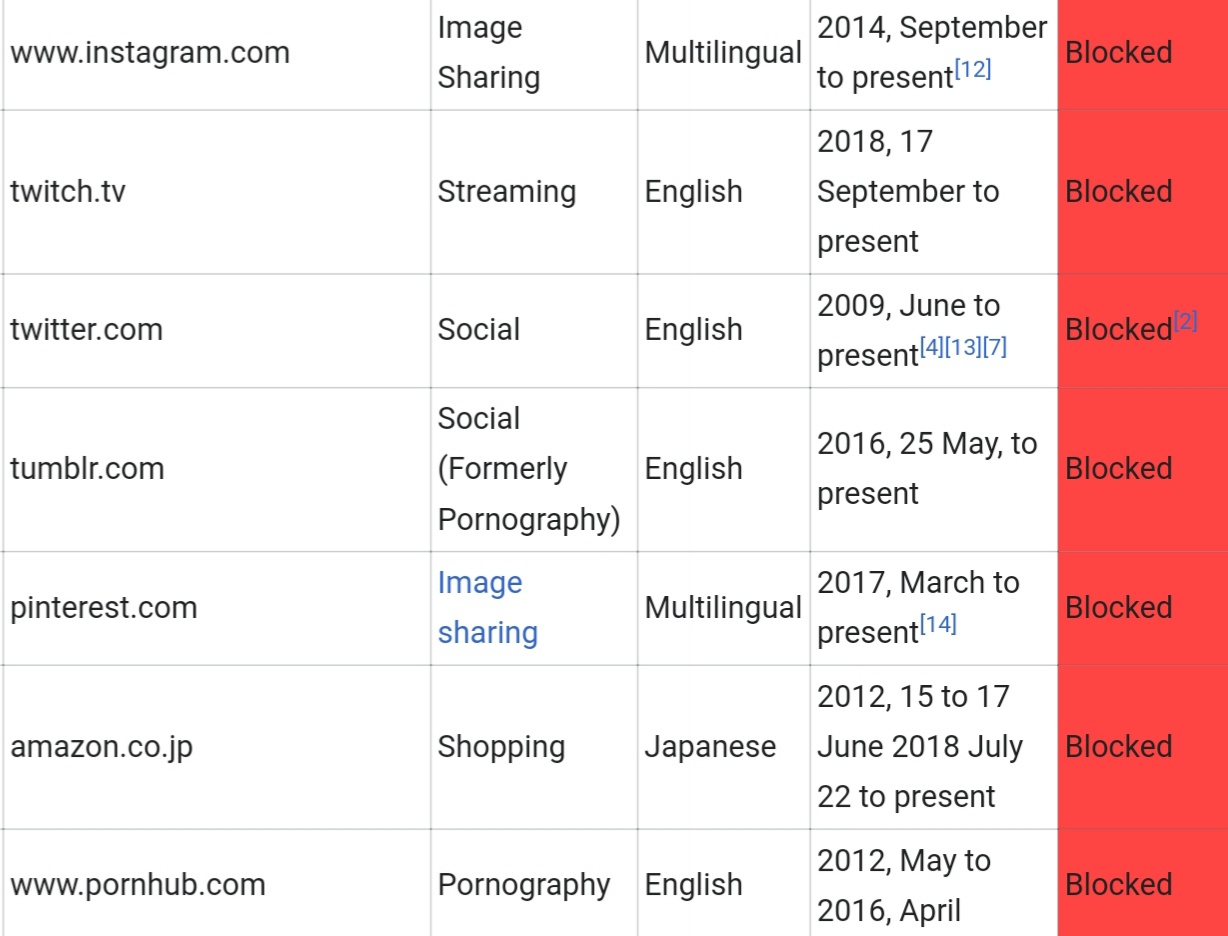Open citation [14] in the Pinterest row

pyautogui.click(x=938, y=625)
